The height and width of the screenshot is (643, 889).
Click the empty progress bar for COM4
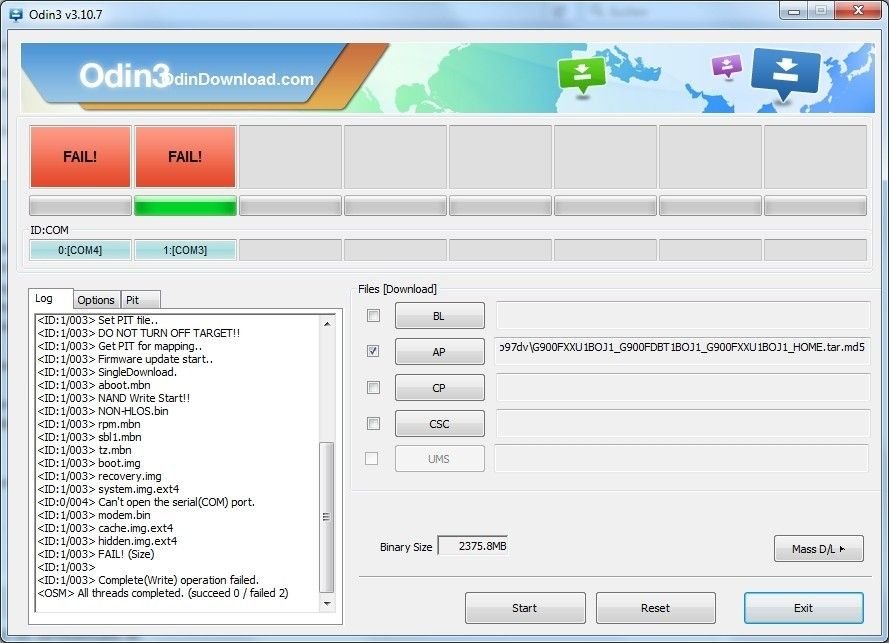80,205
